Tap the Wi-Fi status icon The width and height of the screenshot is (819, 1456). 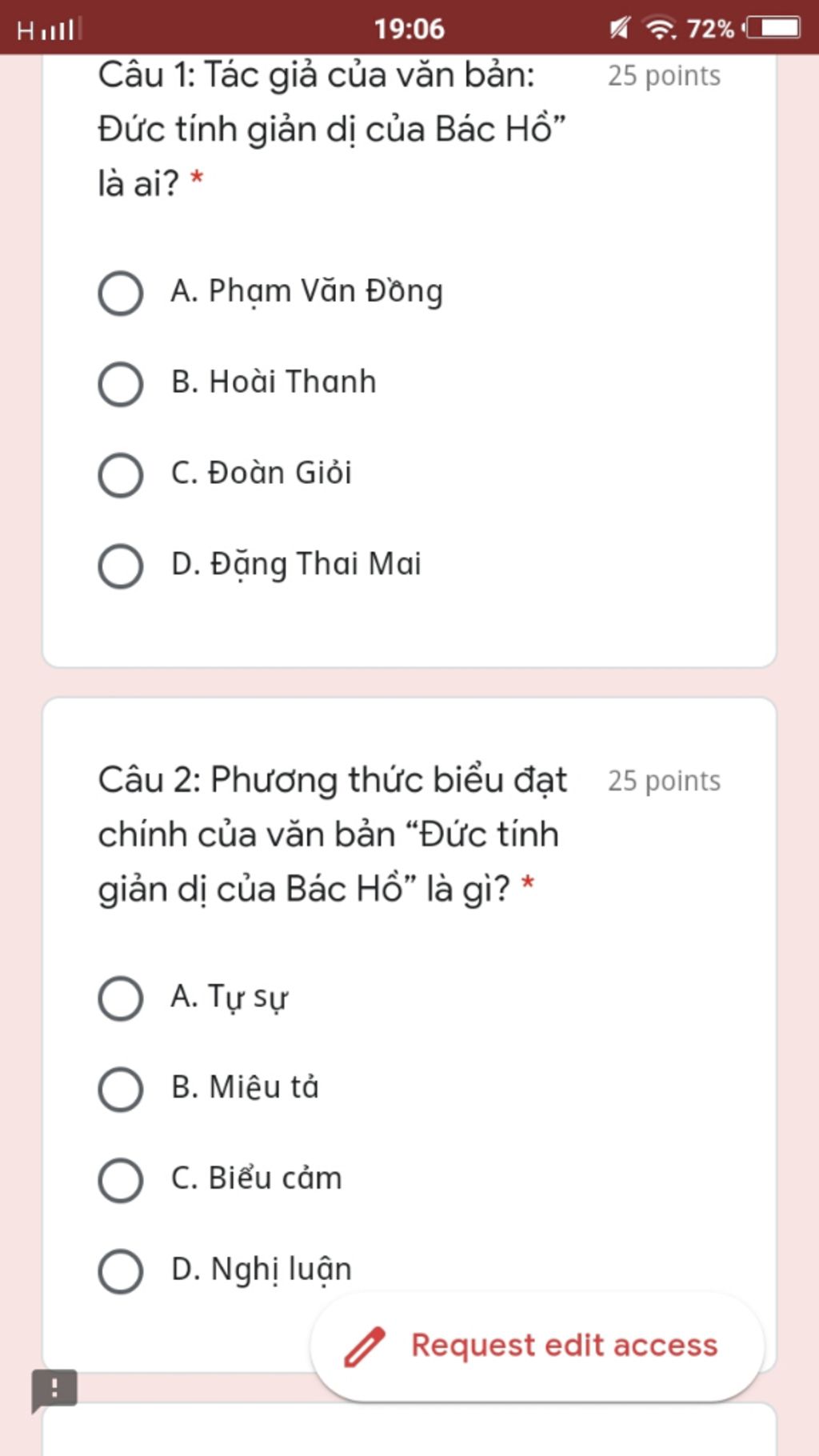pos(660,28)
